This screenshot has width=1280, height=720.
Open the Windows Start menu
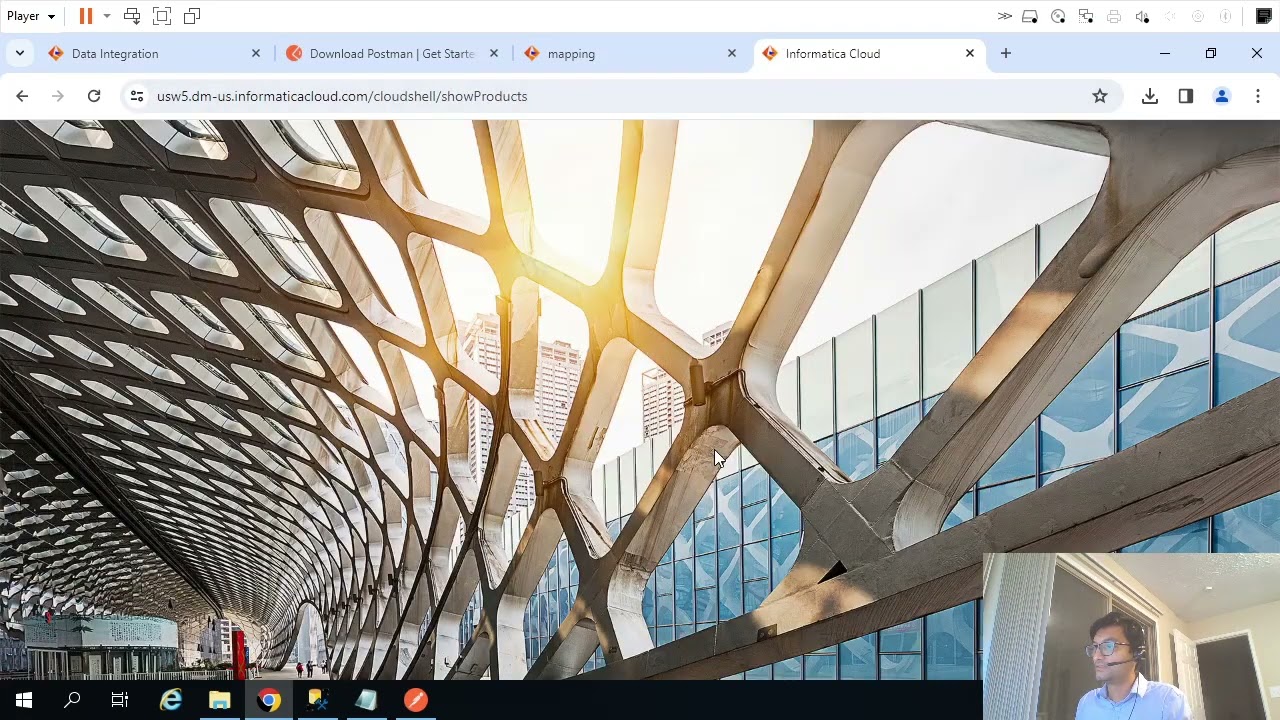(x=24, y=700)
